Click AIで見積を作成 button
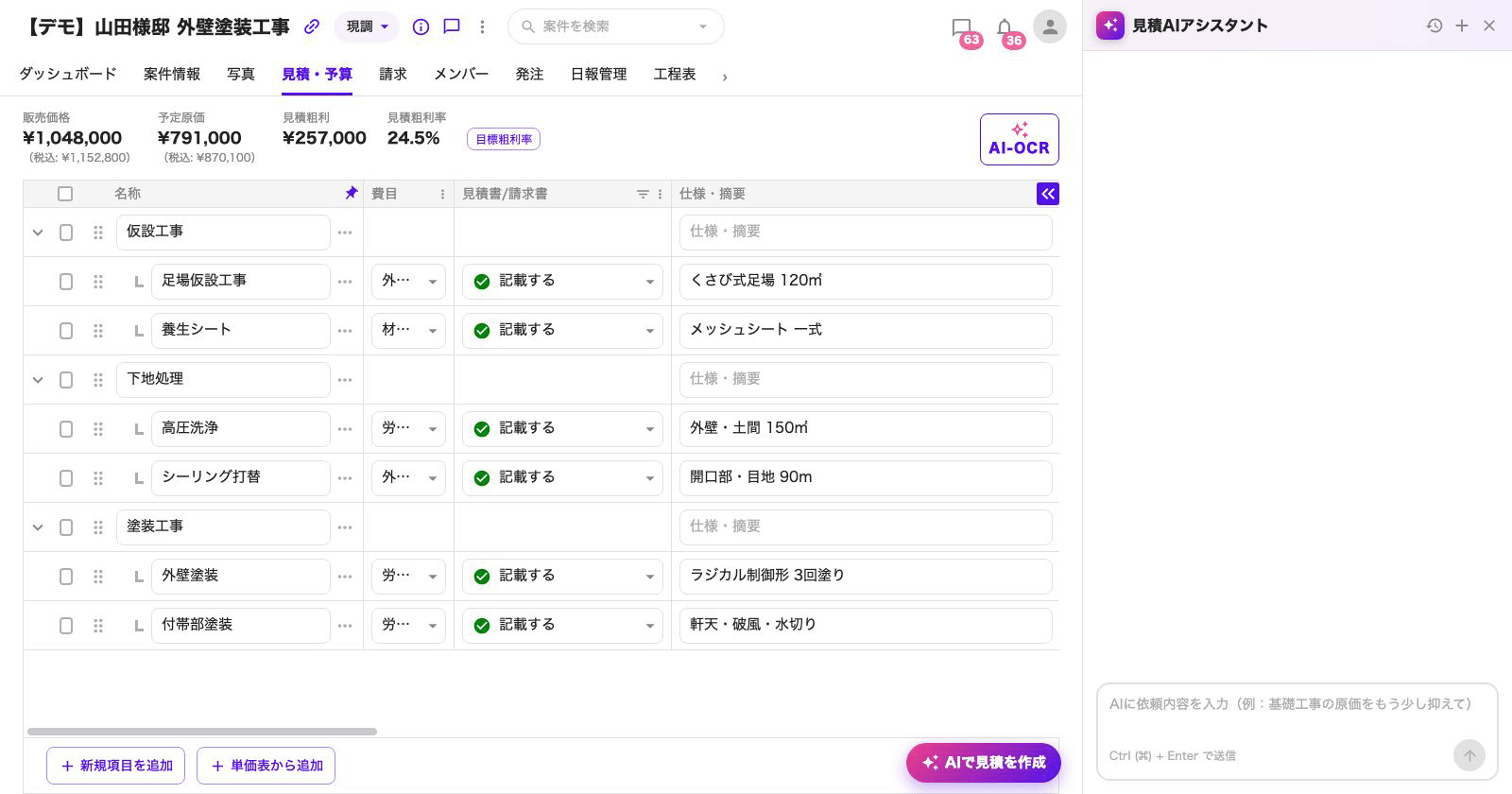1512x794 pixels. click(x=984, y=763)
